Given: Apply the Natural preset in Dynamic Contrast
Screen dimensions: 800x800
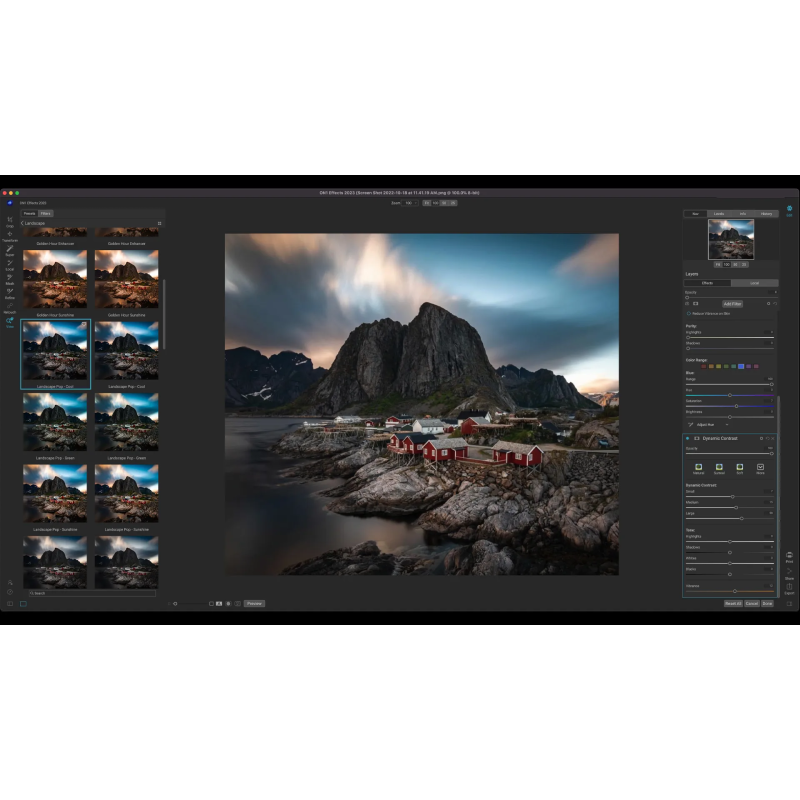Looking at the screenshot, I should coord(697,467).
